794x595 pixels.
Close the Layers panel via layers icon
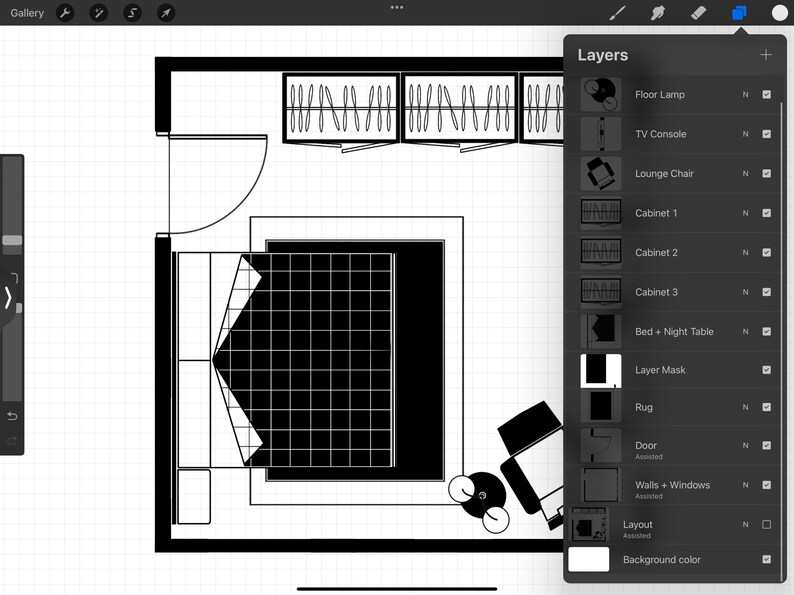pos(739,13)
